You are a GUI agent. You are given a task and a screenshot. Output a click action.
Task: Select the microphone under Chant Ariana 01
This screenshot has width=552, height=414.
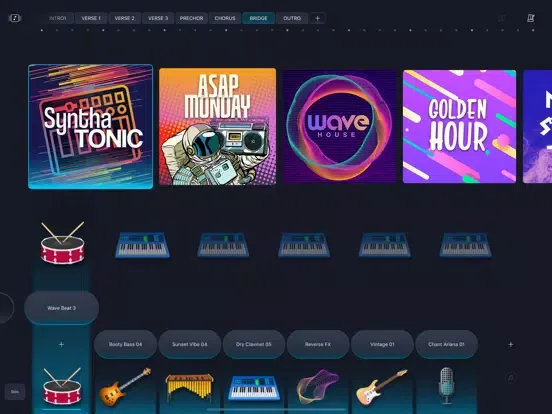point(446,385)
